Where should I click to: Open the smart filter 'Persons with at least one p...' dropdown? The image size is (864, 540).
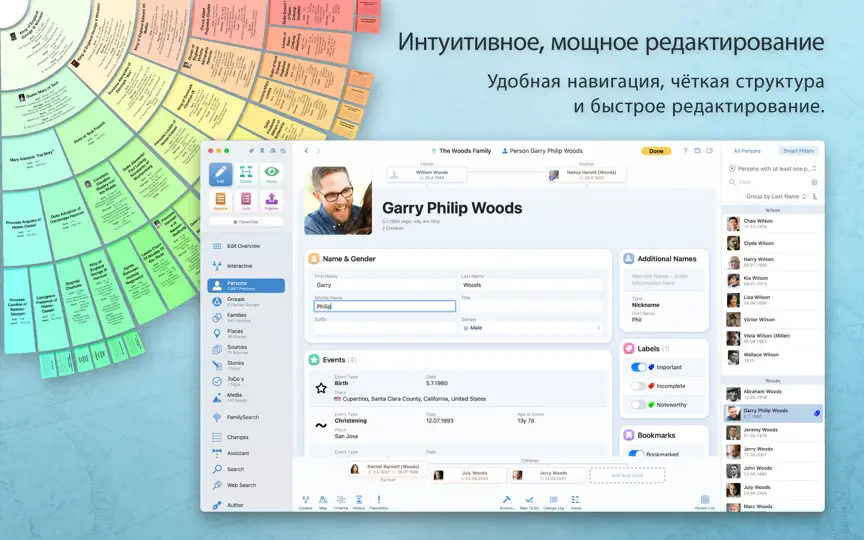click(x=773, y=169)
